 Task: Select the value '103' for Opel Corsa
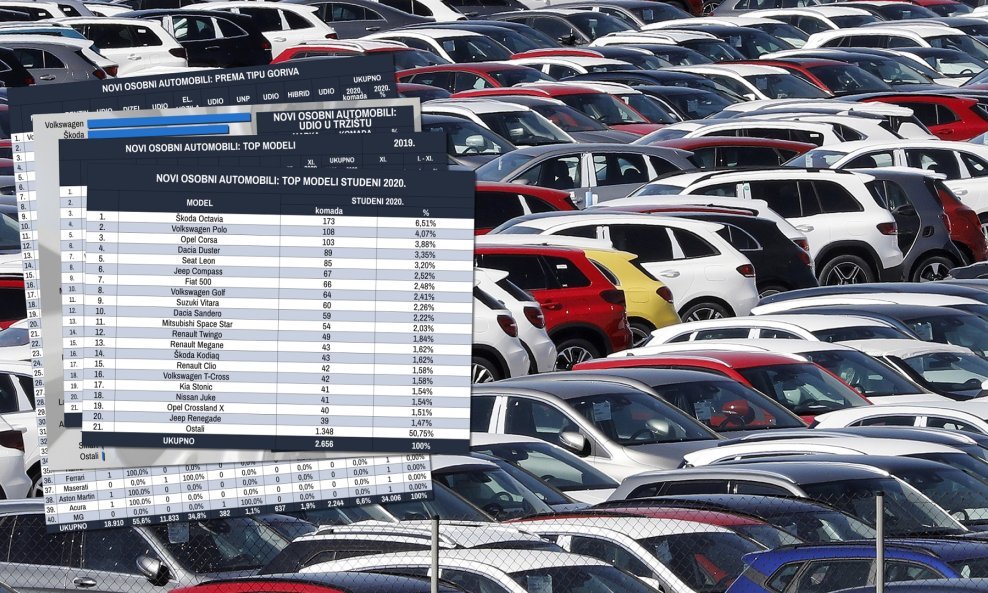pyautogui.click(x=329, y=243)
